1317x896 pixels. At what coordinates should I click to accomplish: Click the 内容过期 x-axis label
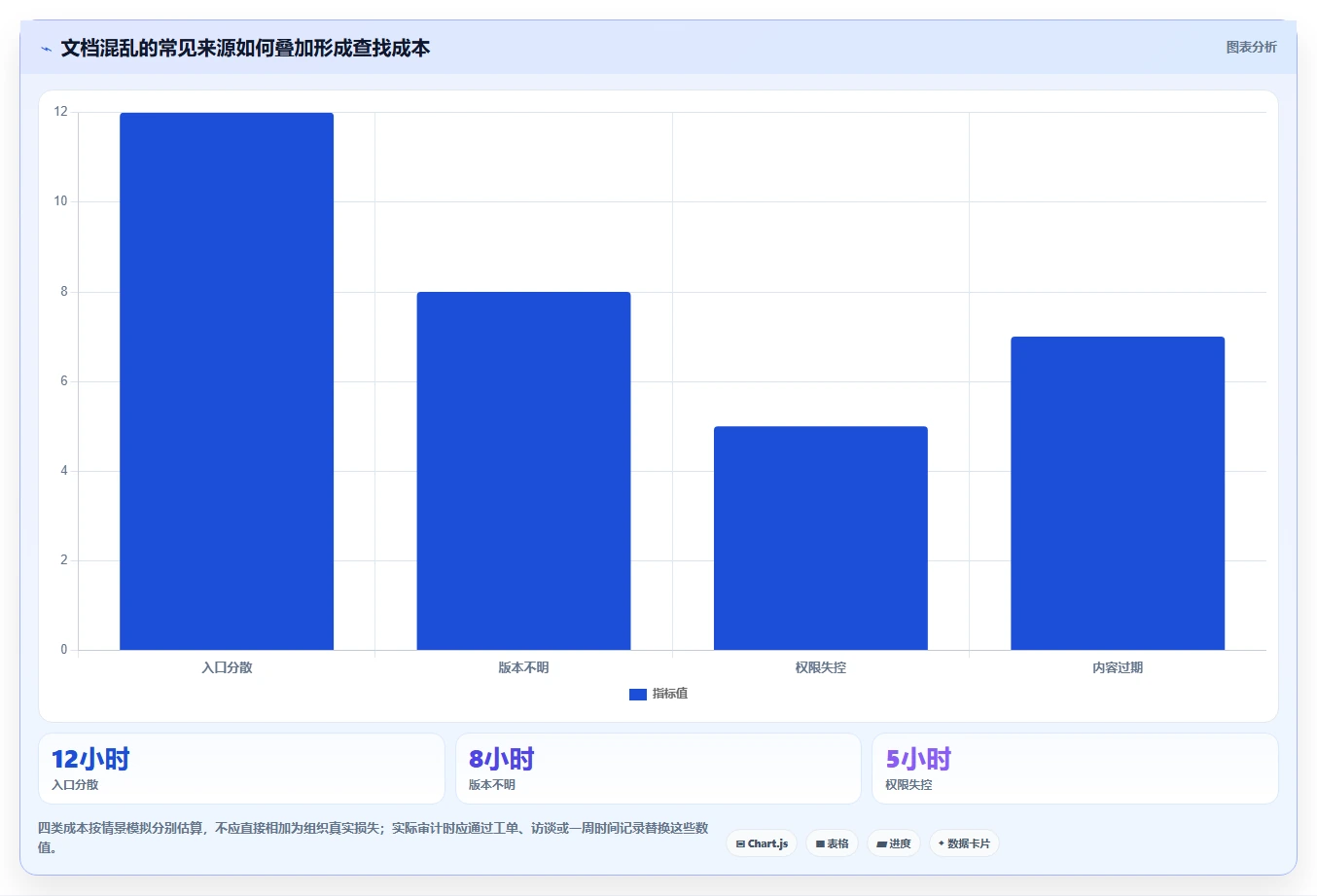click(1118, 667)
